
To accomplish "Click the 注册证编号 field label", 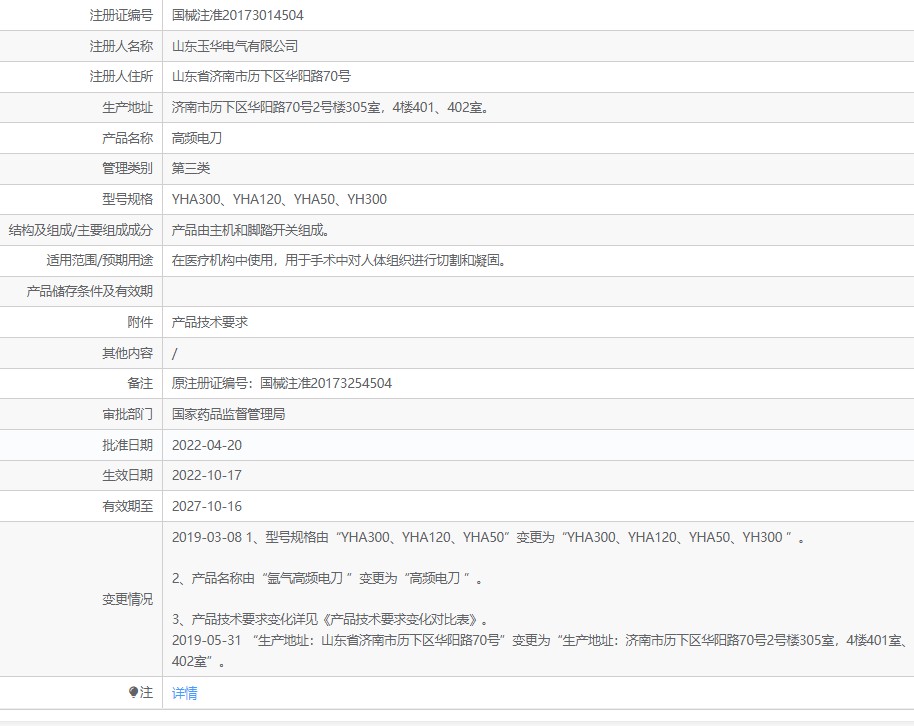I will tap(121, 15).
